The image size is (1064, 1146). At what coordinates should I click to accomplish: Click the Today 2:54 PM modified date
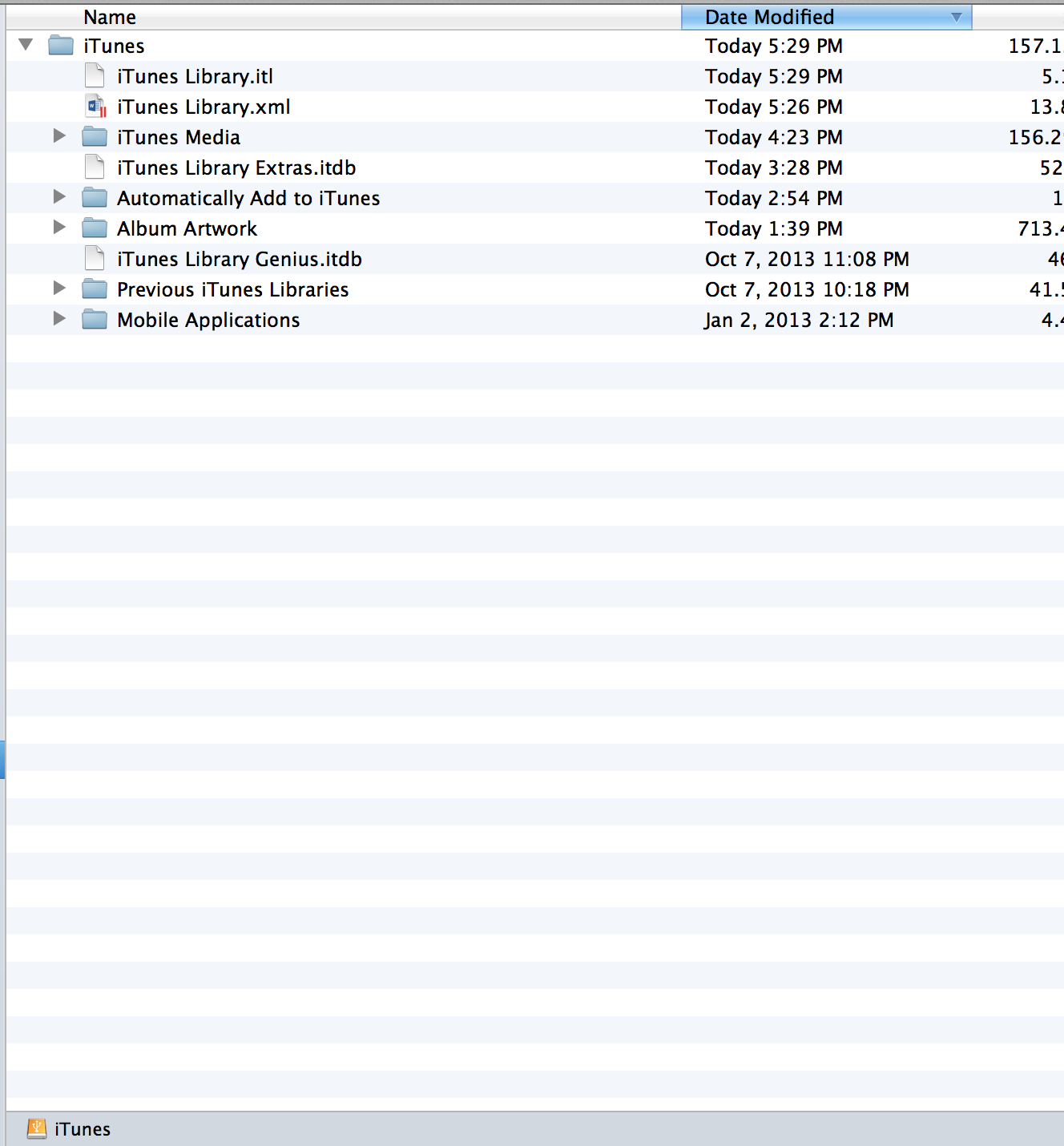coord(774,198)
